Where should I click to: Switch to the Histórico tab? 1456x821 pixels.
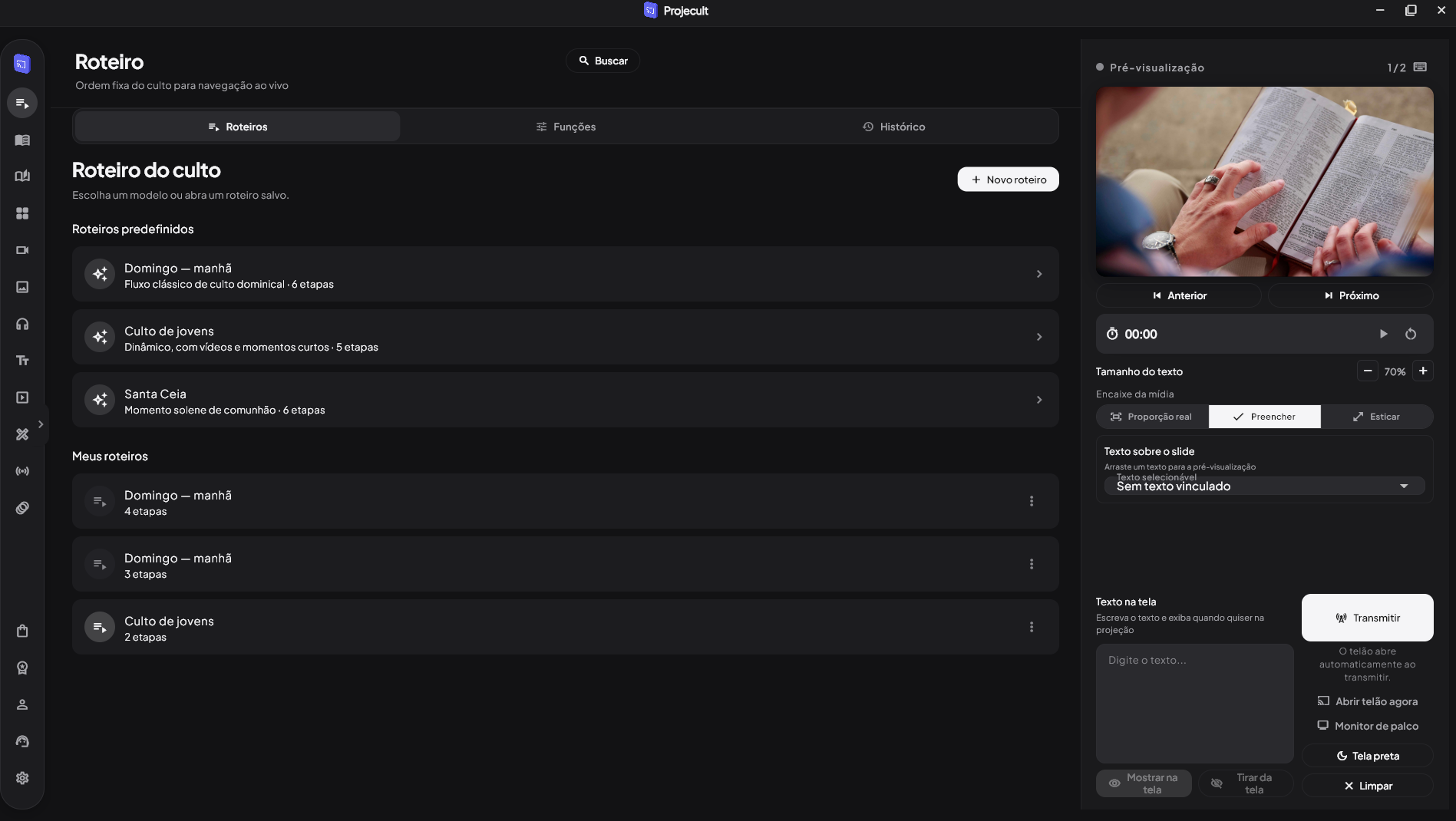(893, 127)
